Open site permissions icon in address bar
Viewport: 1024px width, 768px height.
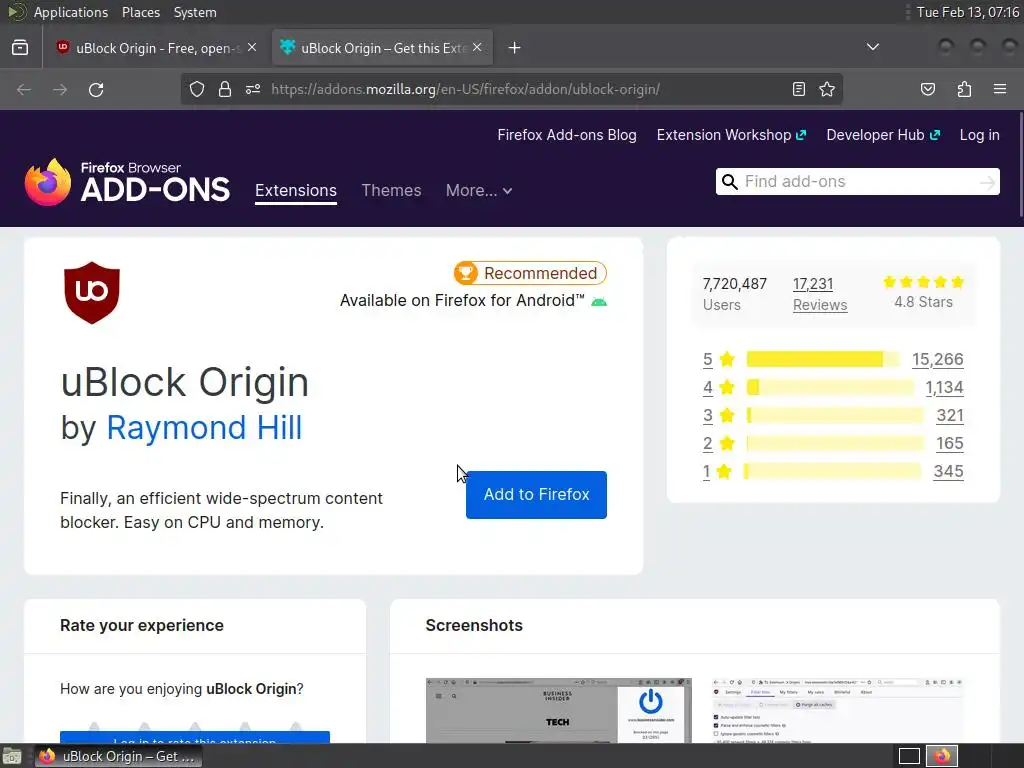(x=253, y=89)
